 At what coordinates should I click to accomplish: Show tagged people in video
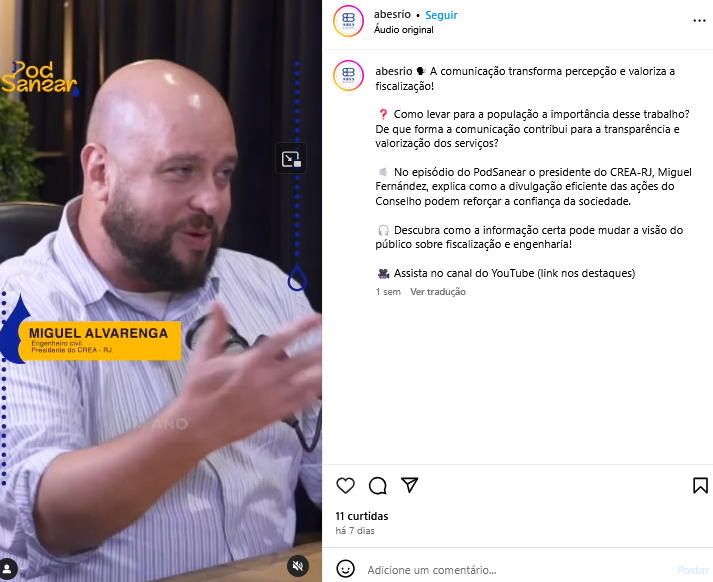tap(8, 568)
